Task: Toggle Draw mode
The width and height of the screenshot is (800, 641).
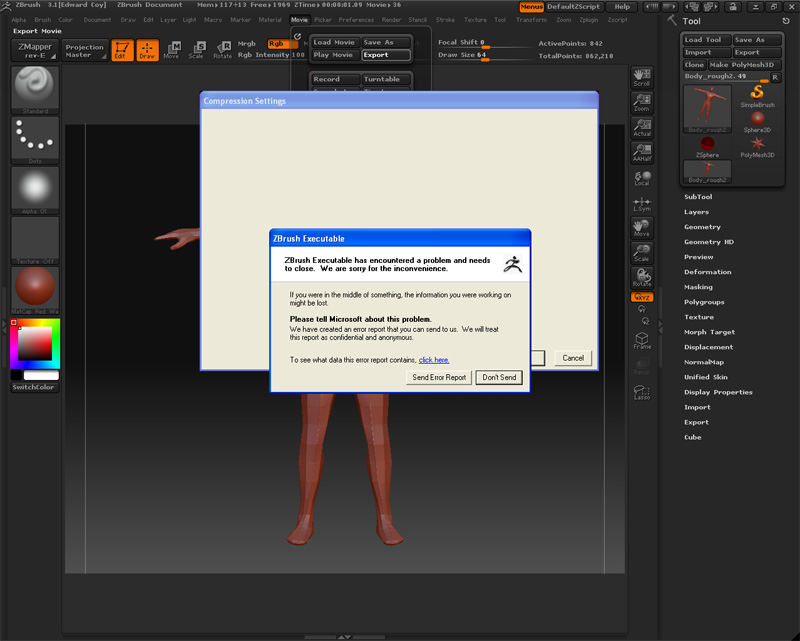Action: [x=147, y=50]
